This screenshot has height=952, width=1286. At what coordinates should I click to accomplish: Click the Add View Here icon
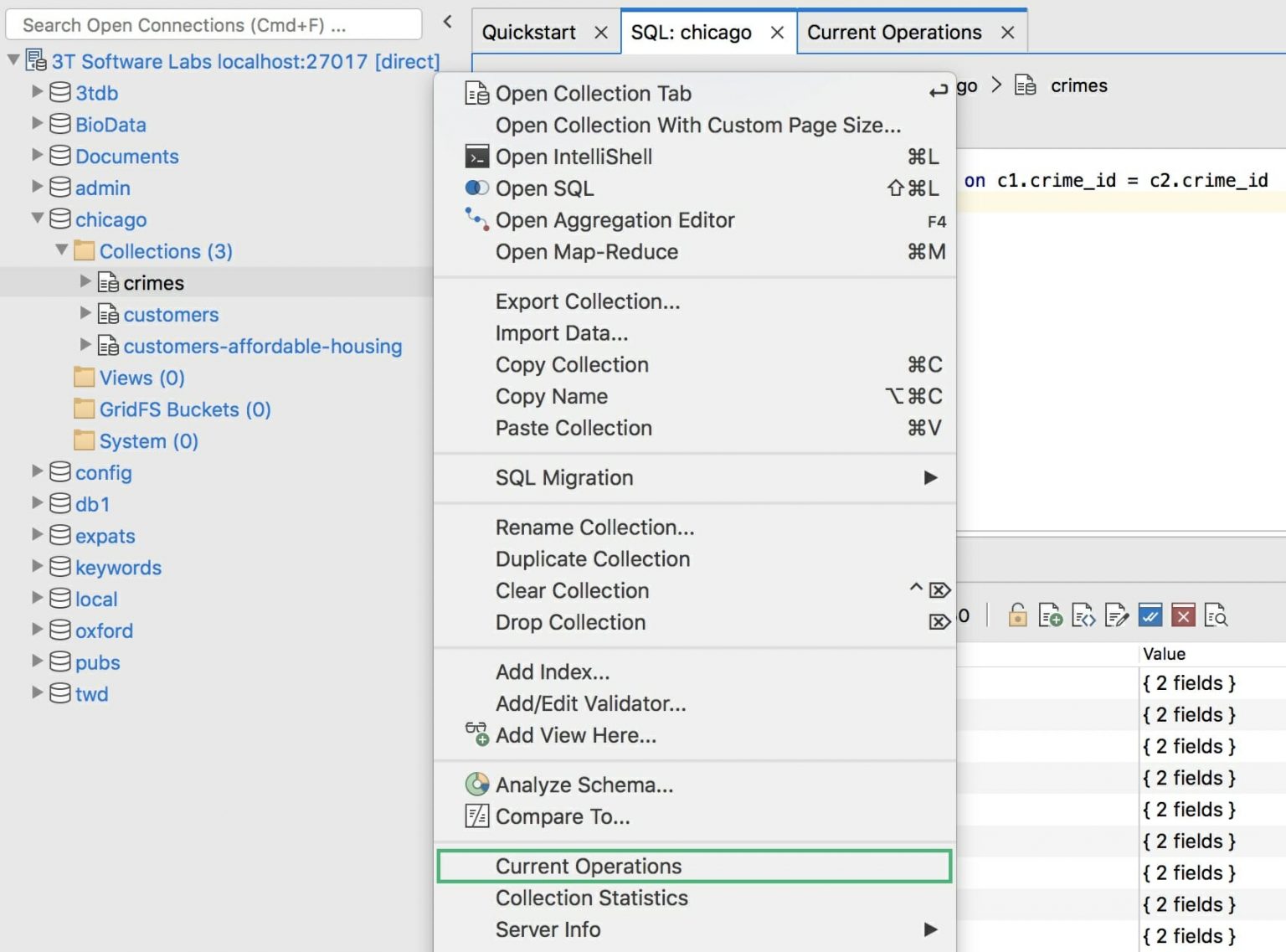pyautogui.click(x=477, y=734)
